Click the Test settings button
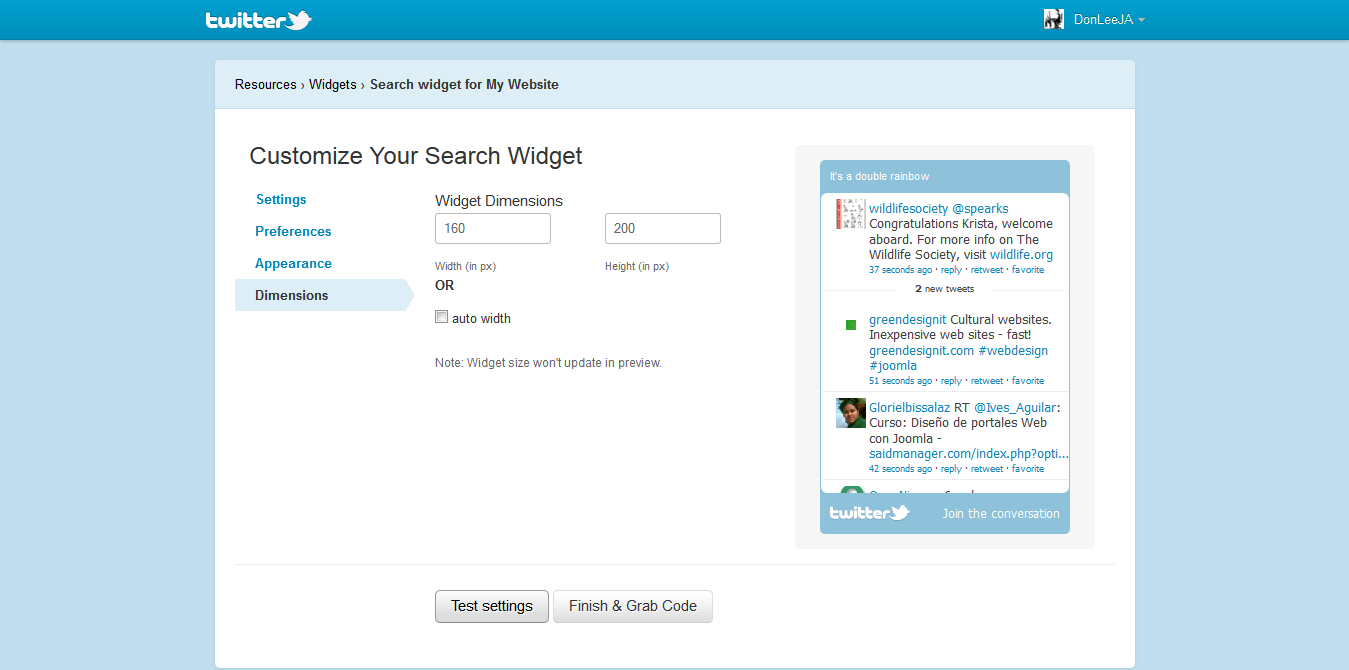 tap(492, 606)
